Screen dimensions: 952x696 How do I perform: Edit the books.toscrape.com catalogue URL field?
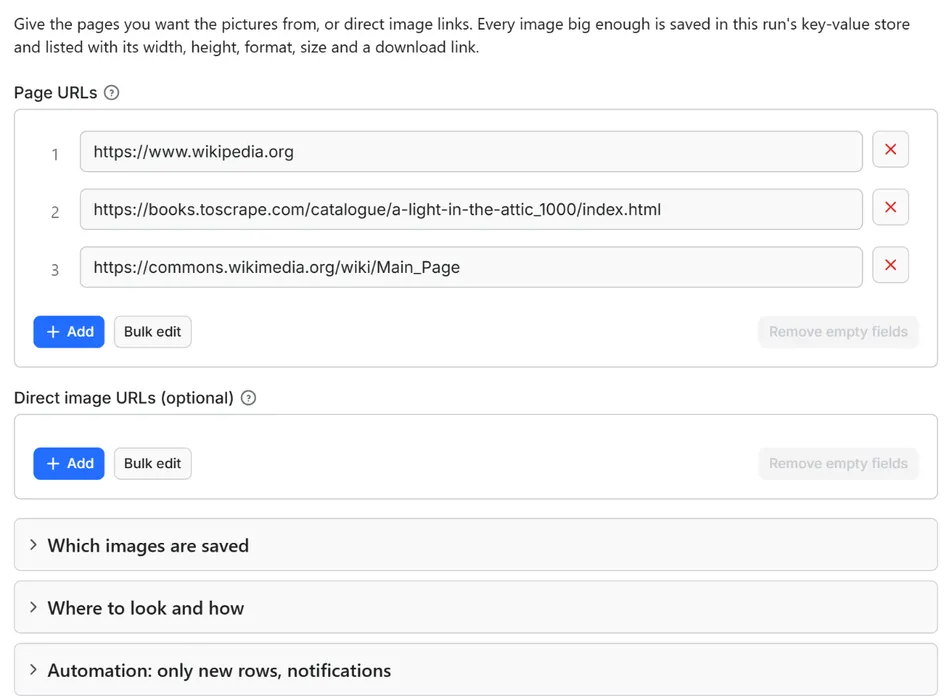pyautogui.click(x=471, y=209)
